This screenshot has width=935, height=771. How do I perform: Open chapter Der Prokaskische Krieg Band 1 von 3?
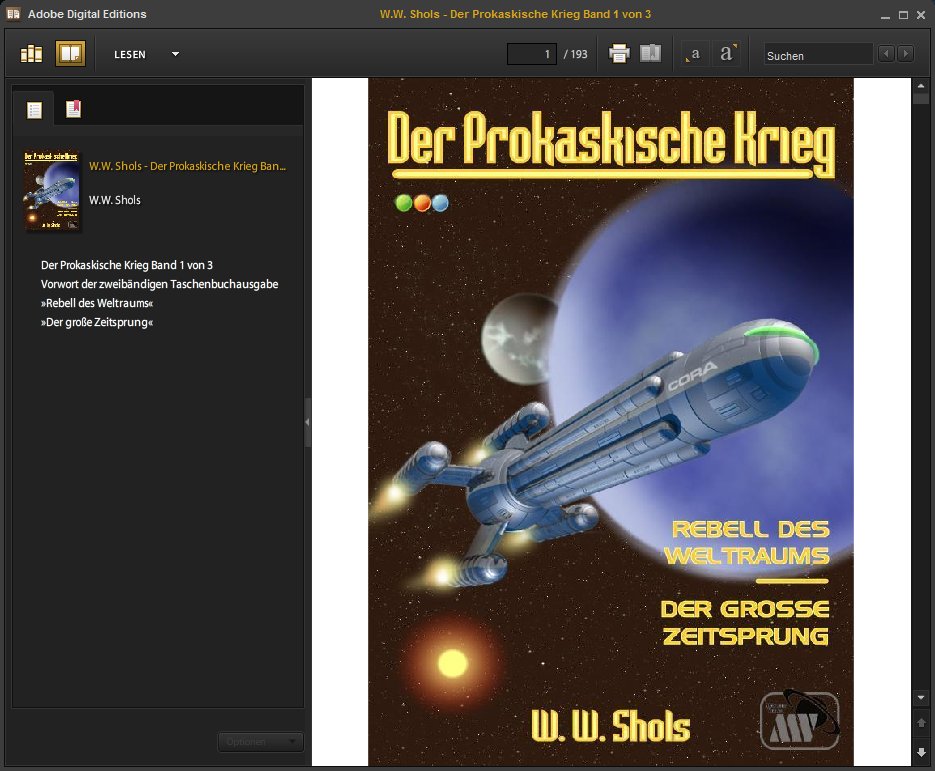click(126, 265)
